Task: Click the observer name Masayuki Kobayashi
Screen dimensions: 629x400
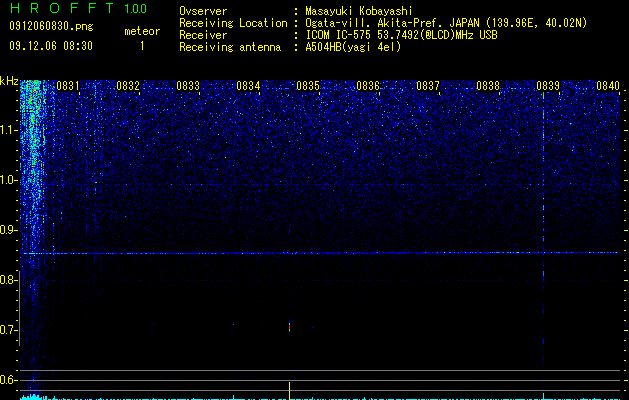Action: [x=359, y=11]
